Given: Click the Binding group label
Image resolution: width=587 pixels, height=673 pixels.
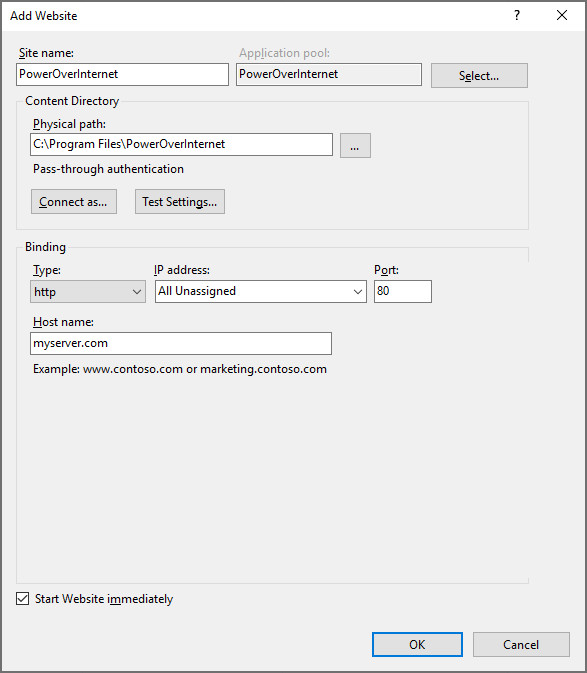Looking at the screenshot, I should point(45,247).
